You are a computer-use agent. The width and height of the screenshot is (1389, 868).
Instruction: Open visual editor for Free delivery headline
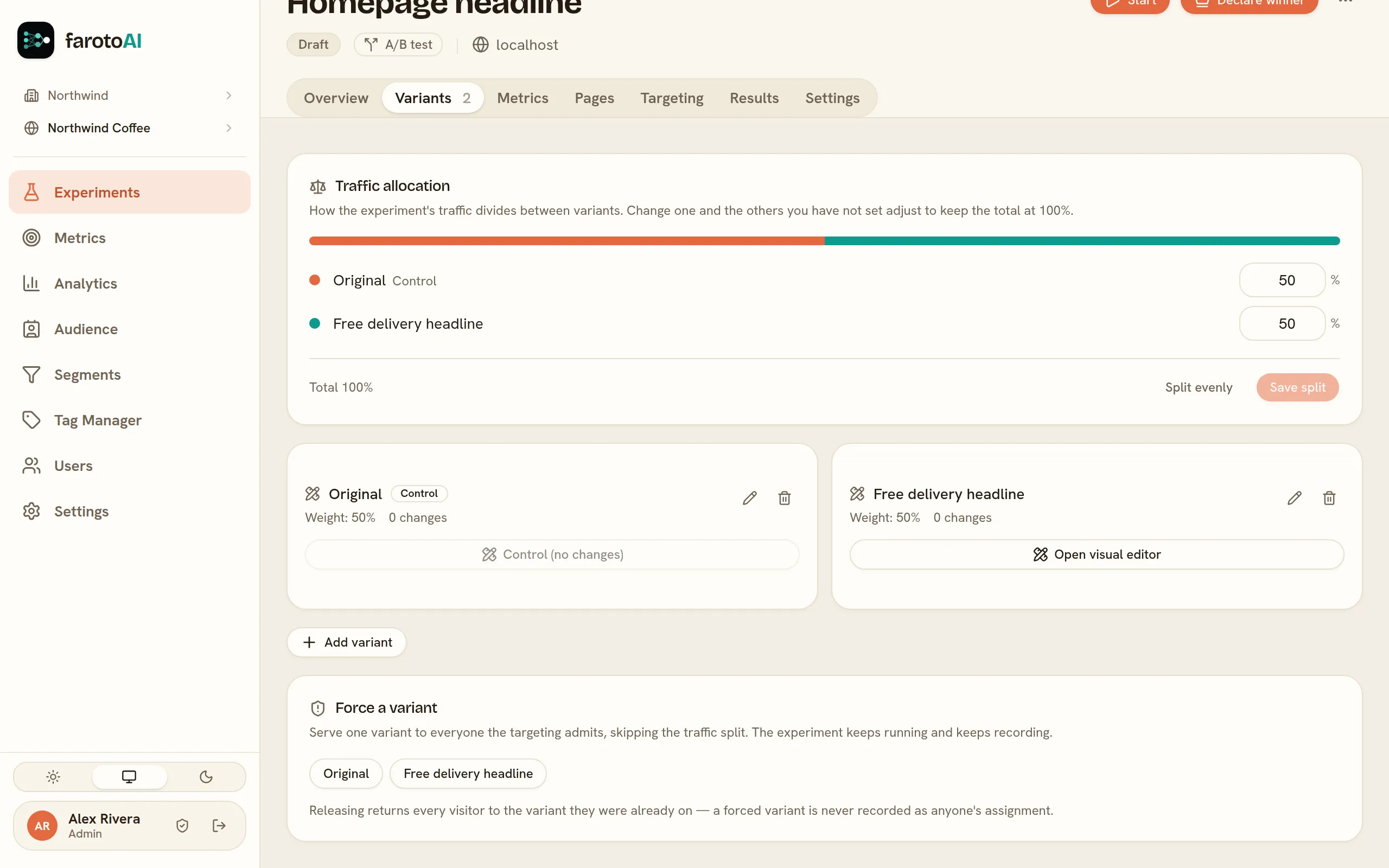point(1096,554)
